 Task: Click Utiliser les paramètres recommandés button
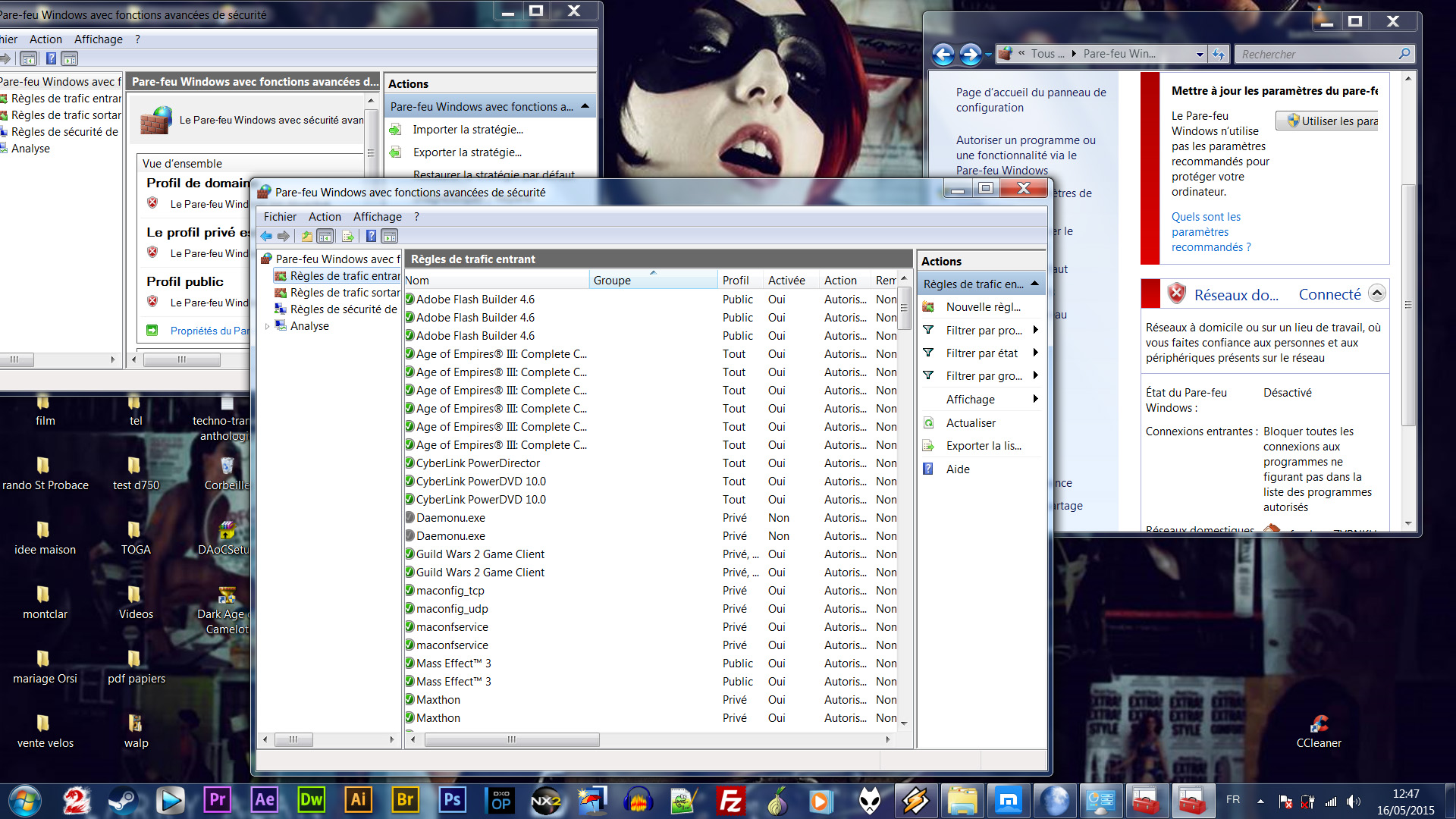coord(1327,121)
